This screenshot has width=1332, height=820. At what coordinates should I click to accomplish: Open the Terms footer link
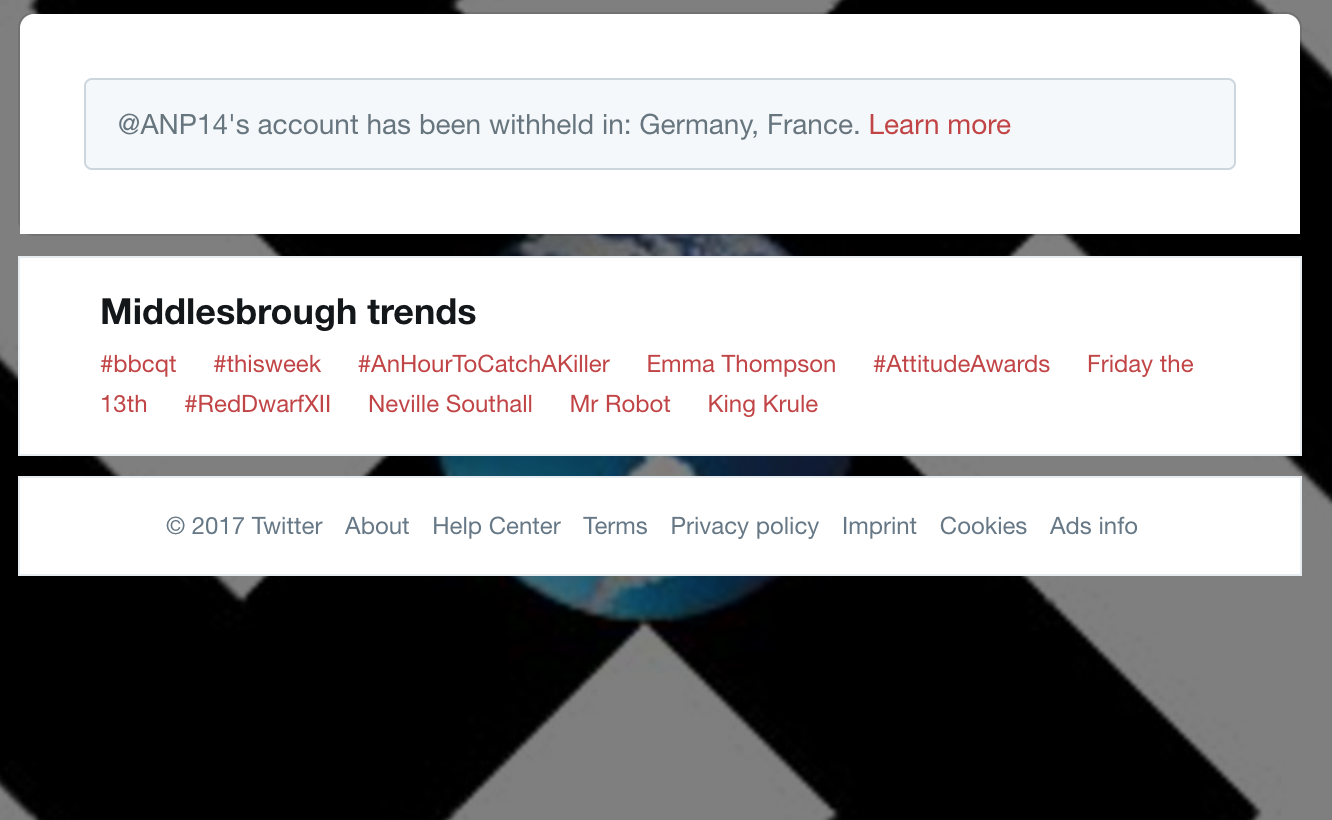[x=615, y=526]
